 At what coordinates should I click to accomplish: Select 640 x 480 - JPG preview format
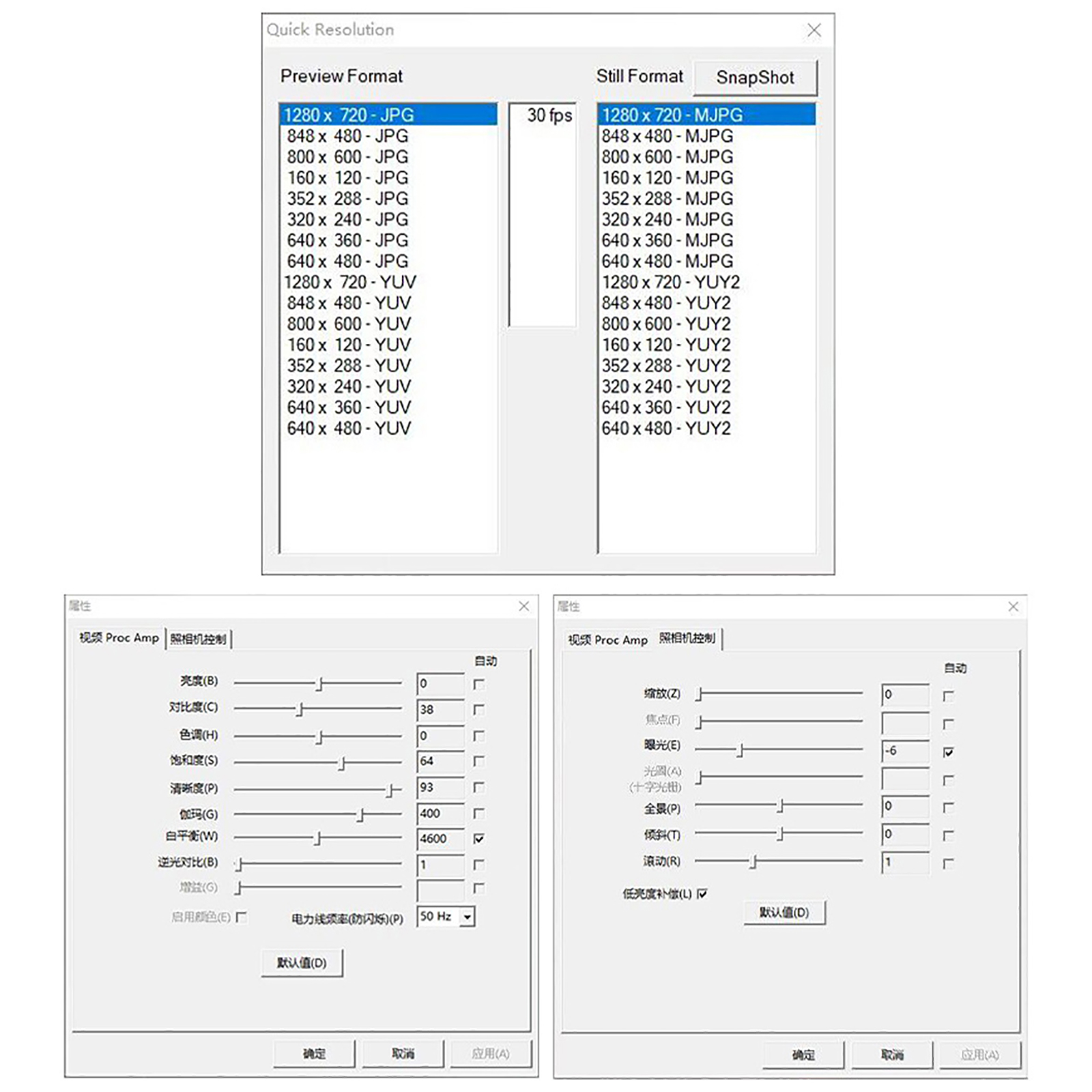[x=347, y=261]
